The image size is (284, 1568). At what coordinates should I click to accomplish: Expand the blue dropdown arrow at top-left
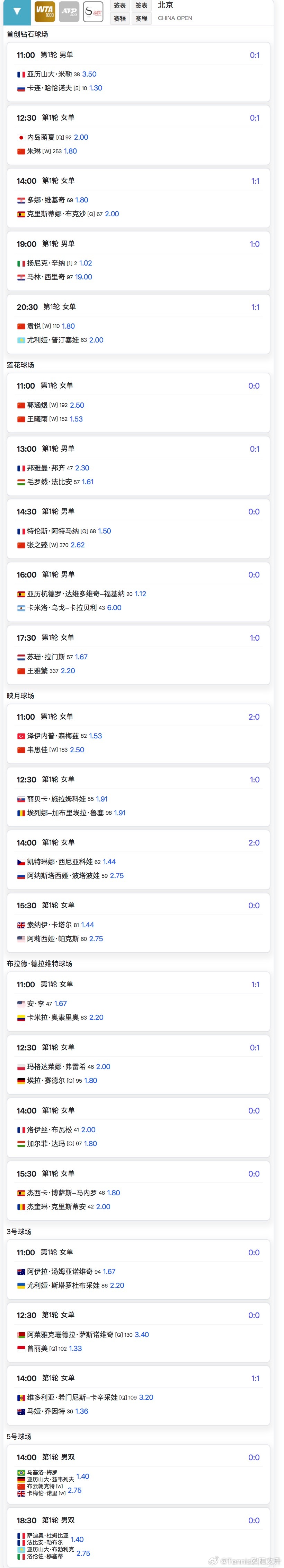[17, 11]
